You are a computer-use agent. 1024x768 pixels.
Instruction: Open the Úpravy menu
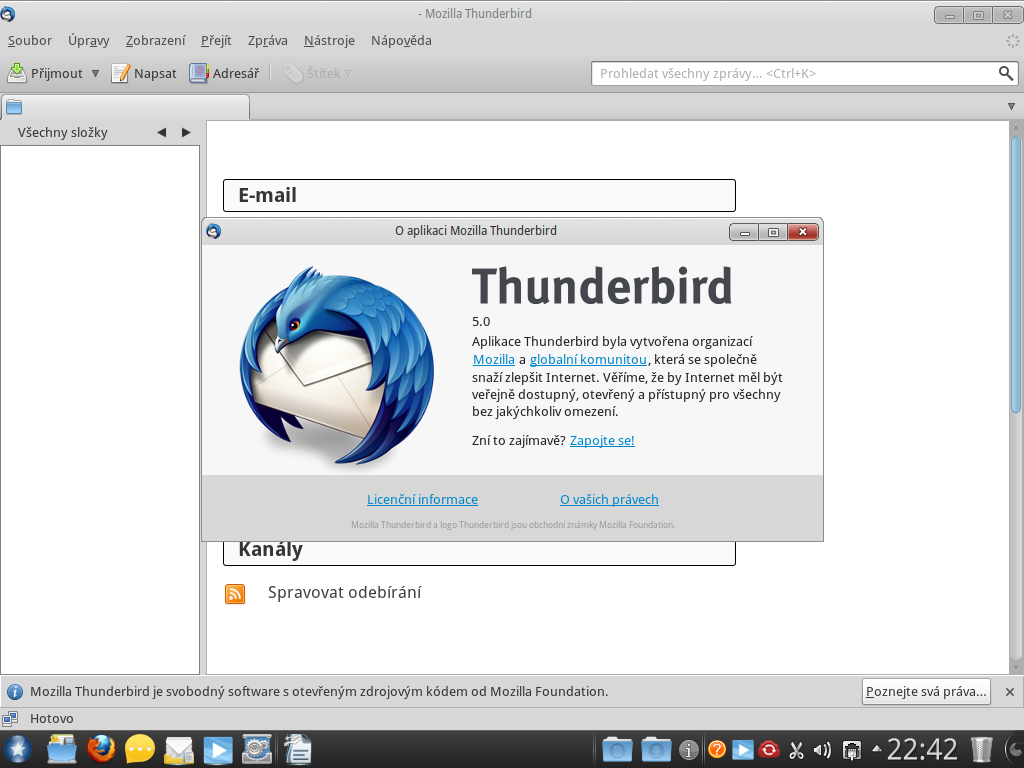[x=89, y=40]
